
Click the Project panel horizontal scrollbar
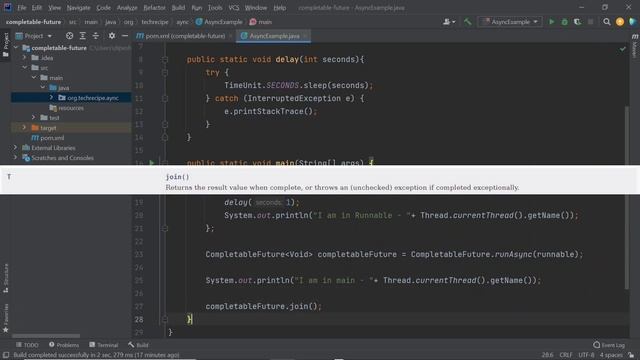pos(46,336)
